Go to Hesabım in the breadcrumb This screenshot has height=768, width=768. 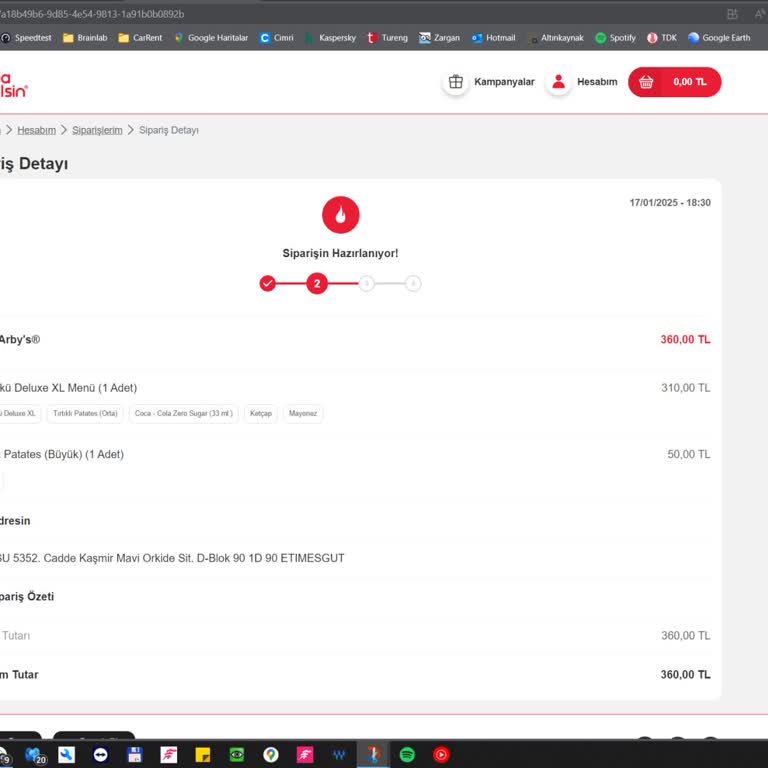pyautogui.click(x=36, y=130)
